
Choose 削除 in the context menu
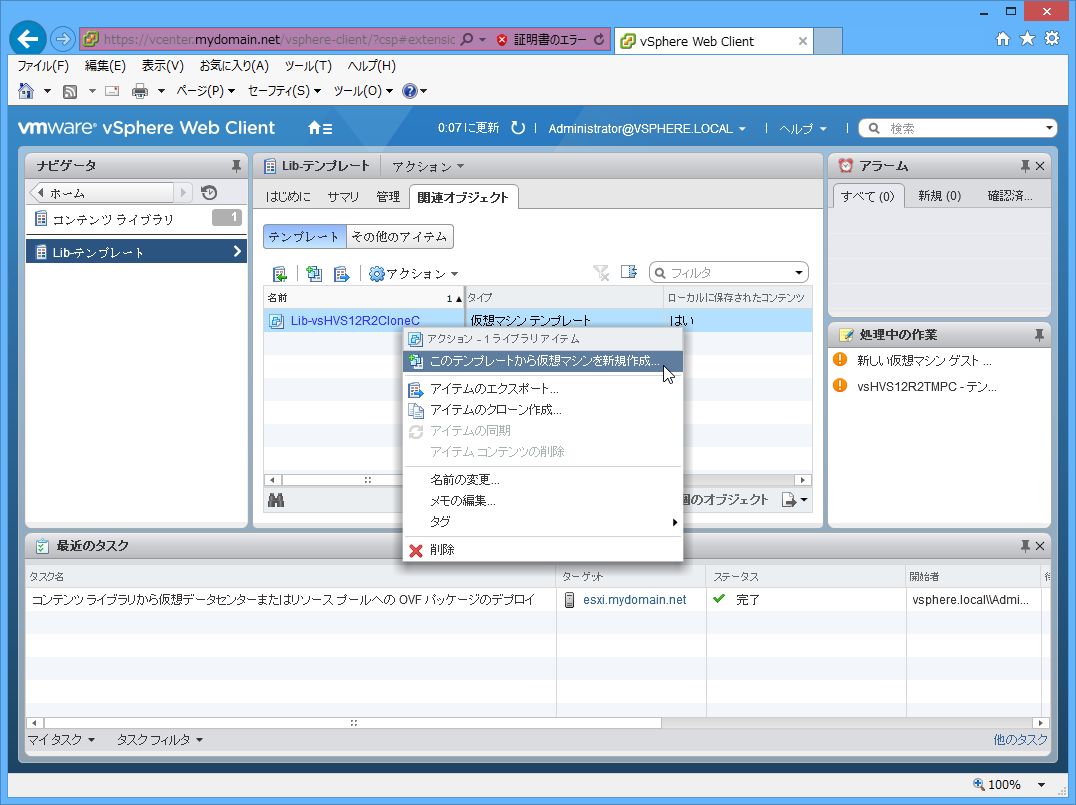pos(442,550)
